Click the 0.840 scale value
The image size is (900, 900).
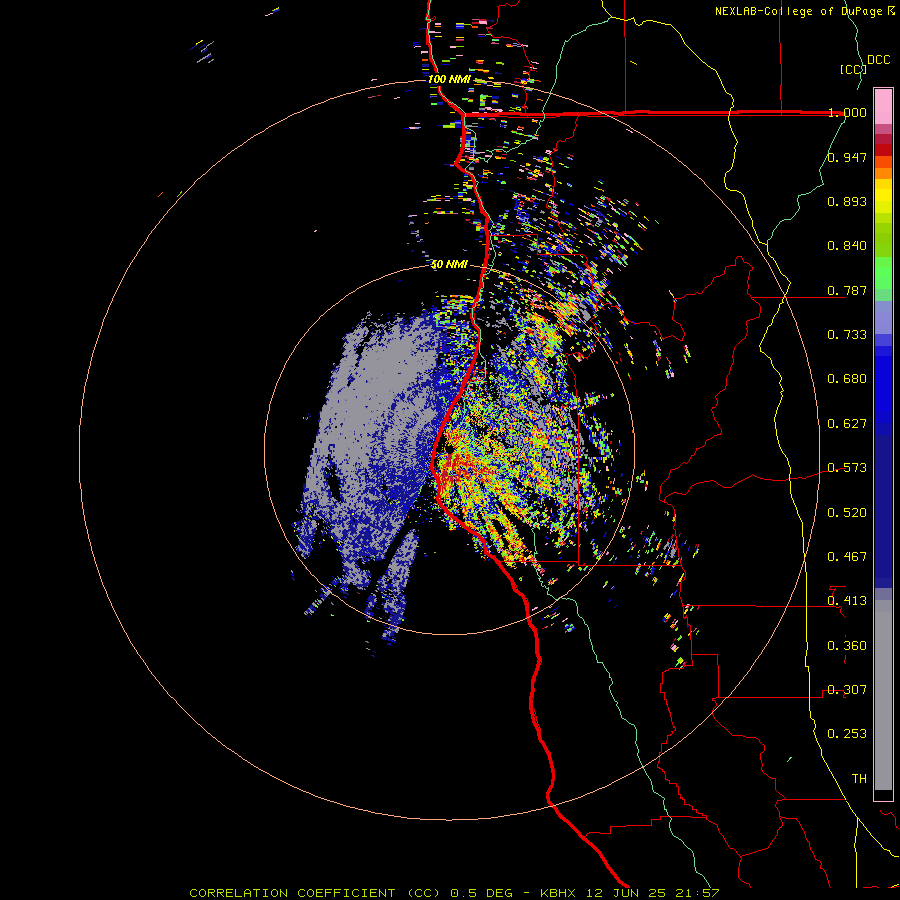coord(847,246)
